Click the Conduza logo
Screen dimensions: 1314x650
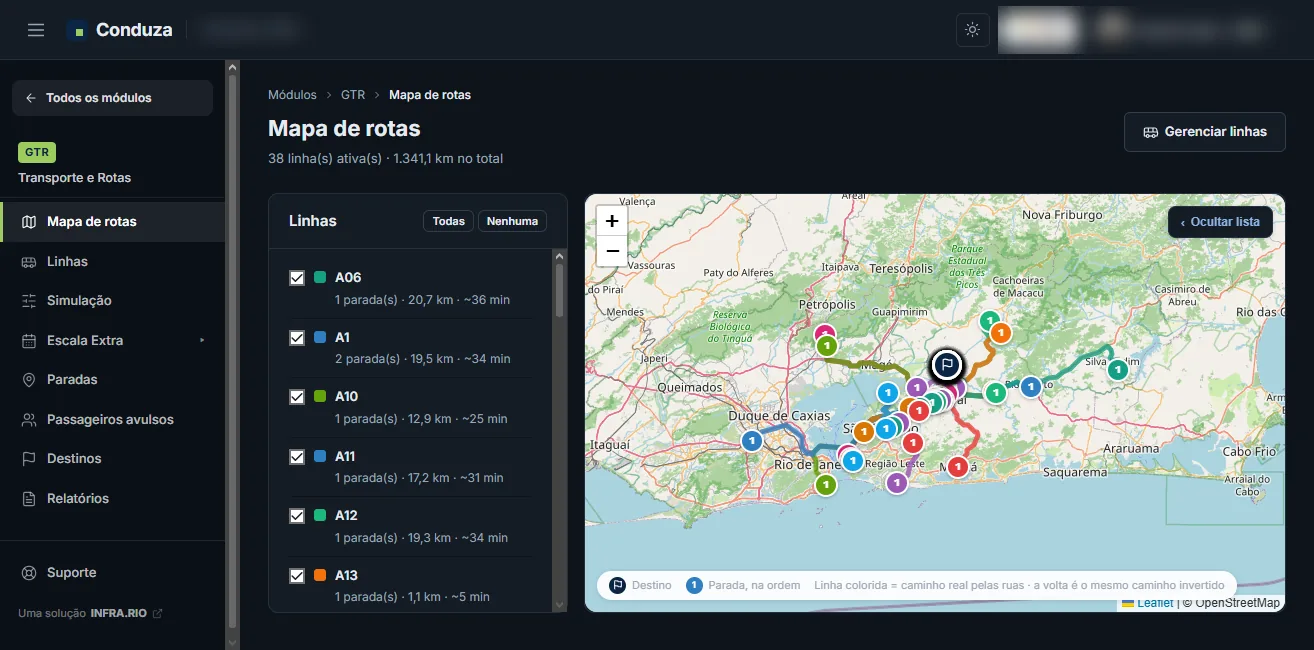pos(120,30)
